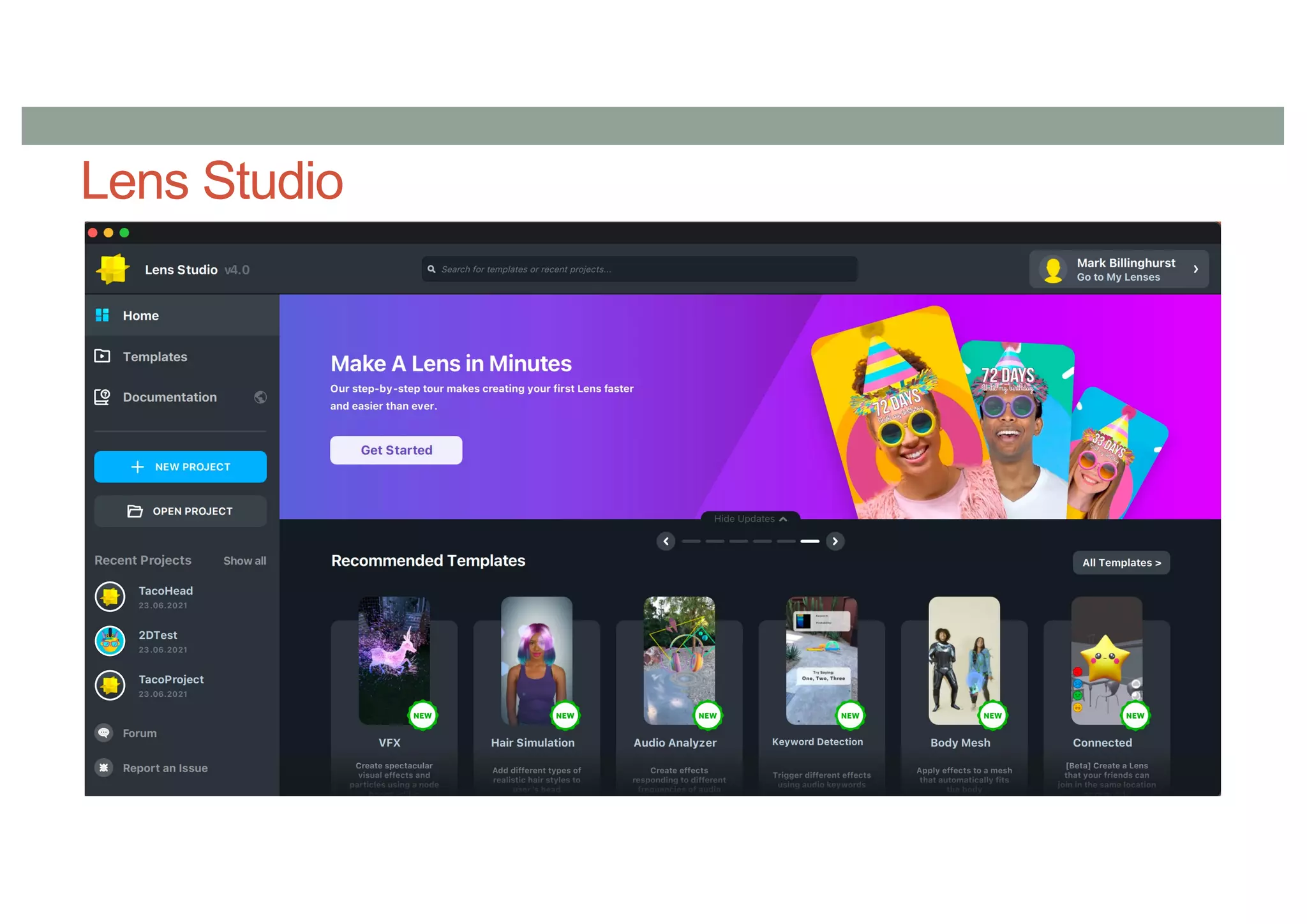Click the NEW badge on Hair Simulation
Image resolution: width=1307 pixels, height=924 pixels.
click(565, 715)
